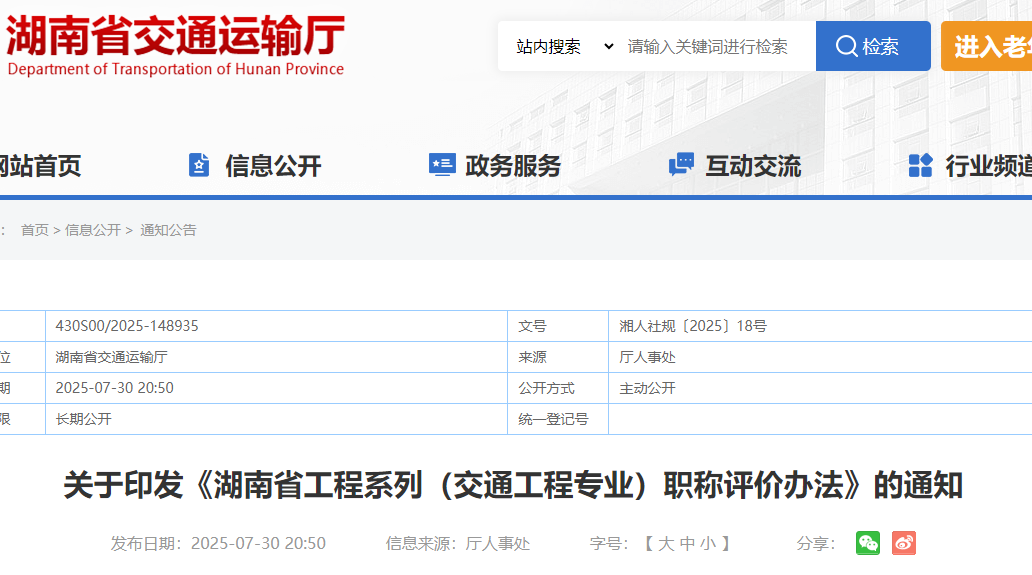Click the WeChat share icon
Image resolution: width=1032 pixels, height=575 pixels.
867,543
